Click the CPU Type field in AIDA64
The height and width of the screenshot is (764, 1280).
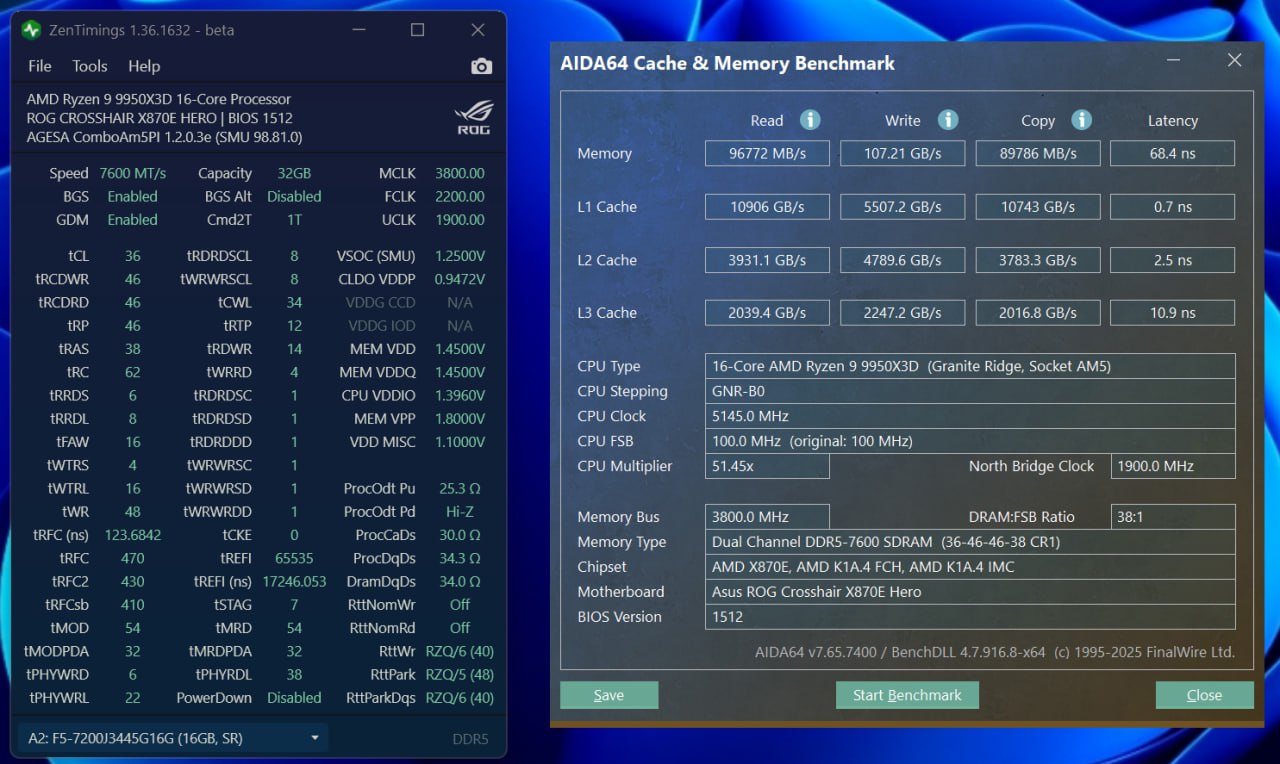(x=970, y=366)
